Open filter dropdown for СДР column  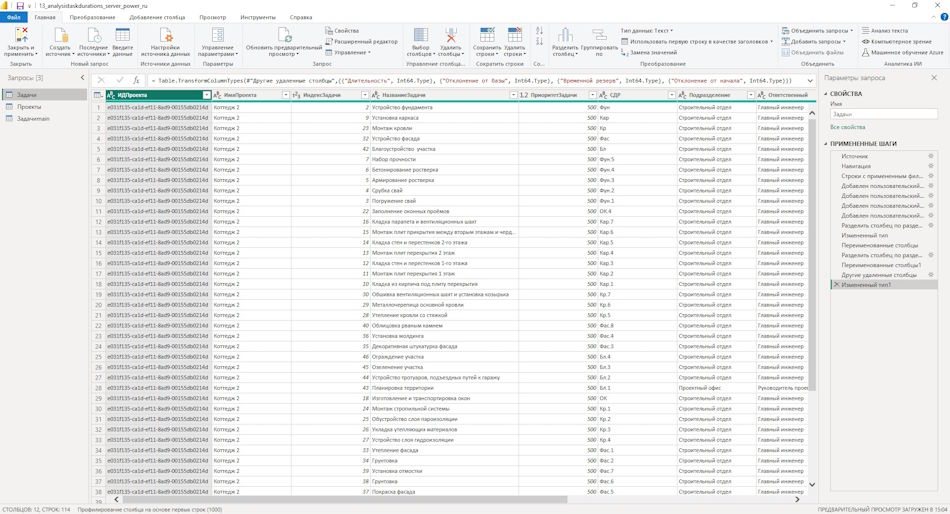coord(672,95)
